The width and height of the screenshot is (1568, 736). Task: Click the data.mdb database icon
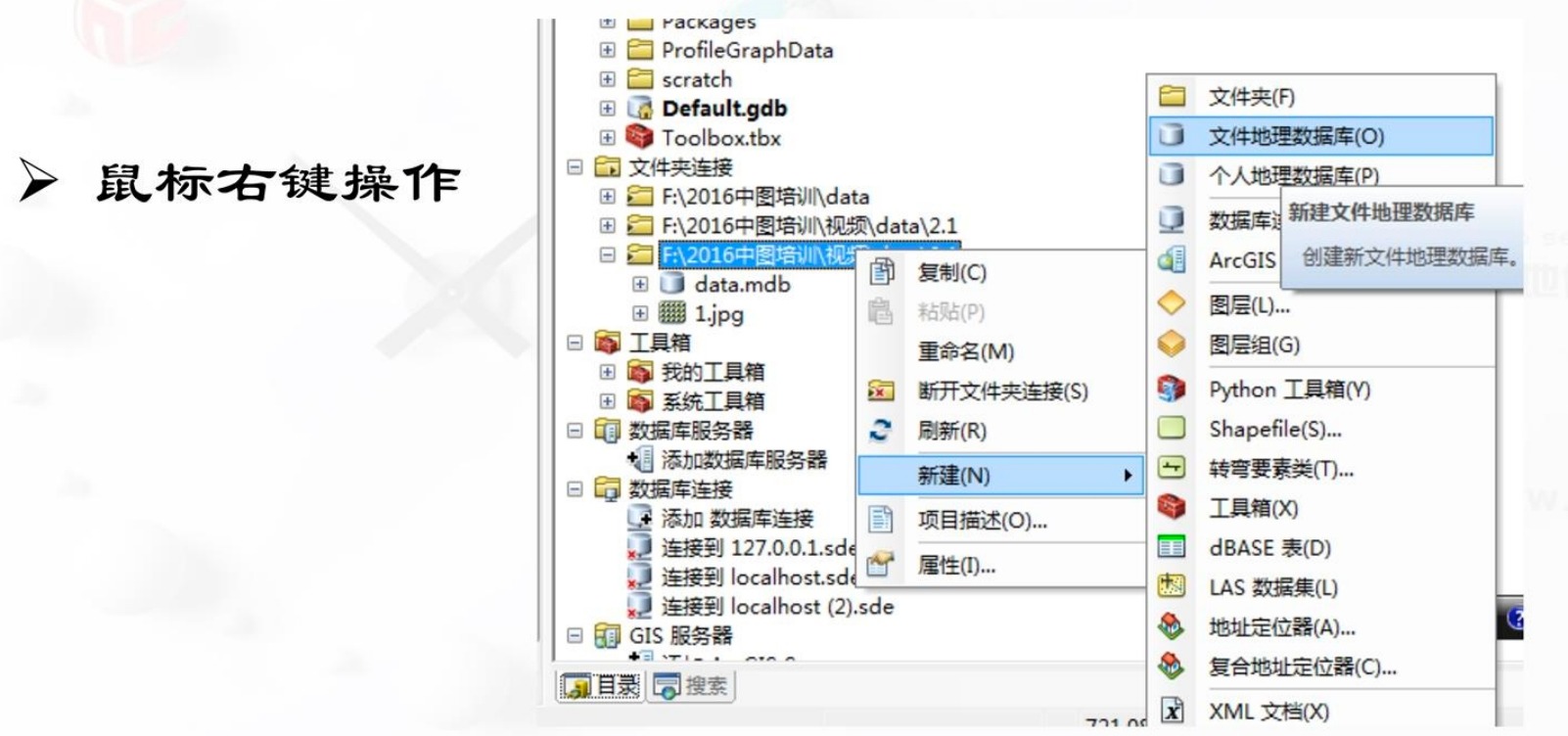point(671,284)
